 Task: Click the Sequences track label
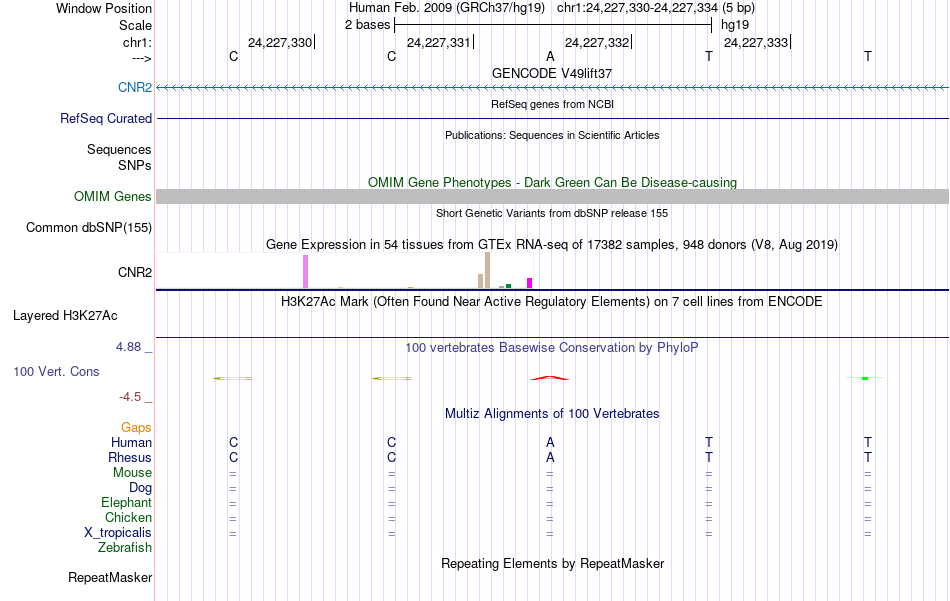tap(119, 150)
